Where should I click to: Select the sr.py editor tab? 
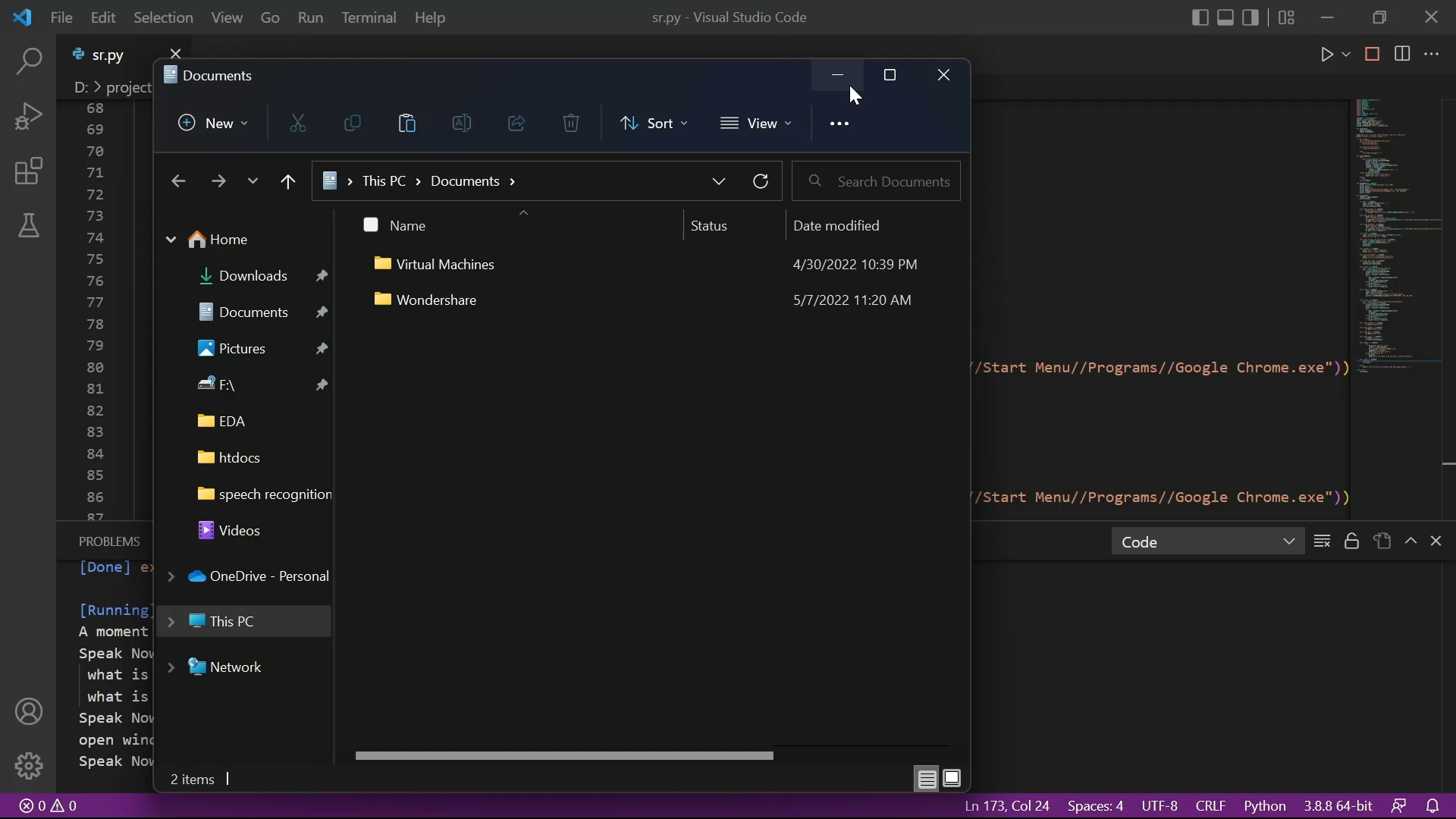pos(106,54)
